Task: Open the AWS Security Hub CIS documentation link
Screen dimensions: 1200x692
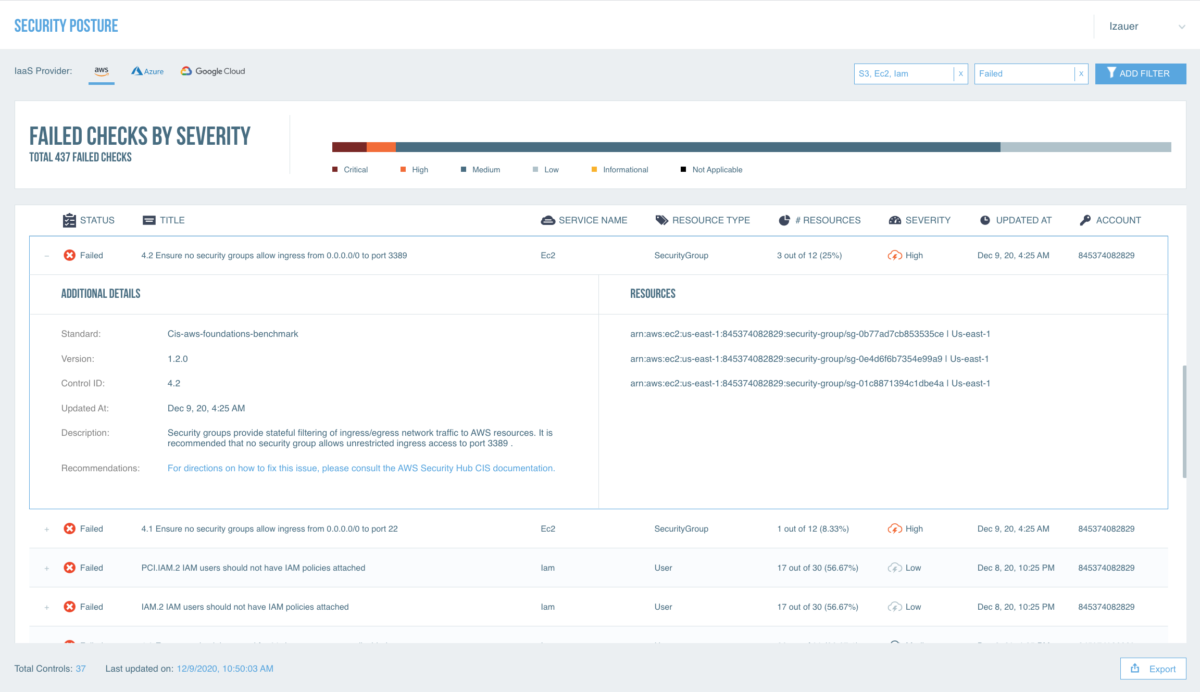Action: tap(361, 468)
